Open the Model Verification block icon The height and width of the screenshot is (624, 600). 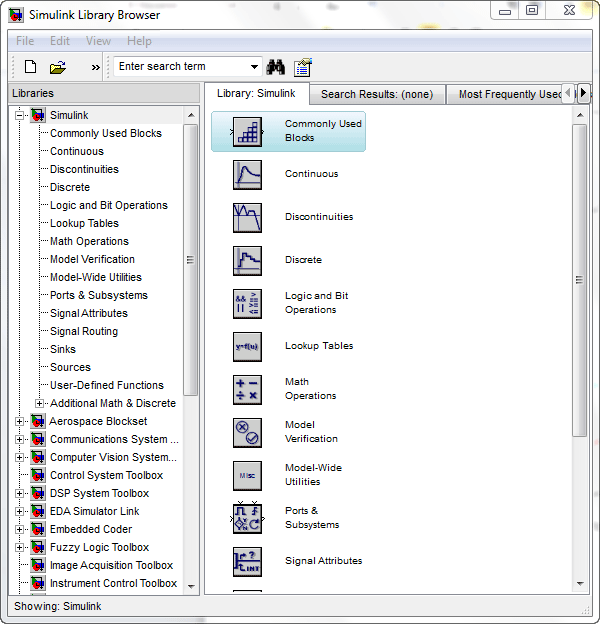coord(247,432)
